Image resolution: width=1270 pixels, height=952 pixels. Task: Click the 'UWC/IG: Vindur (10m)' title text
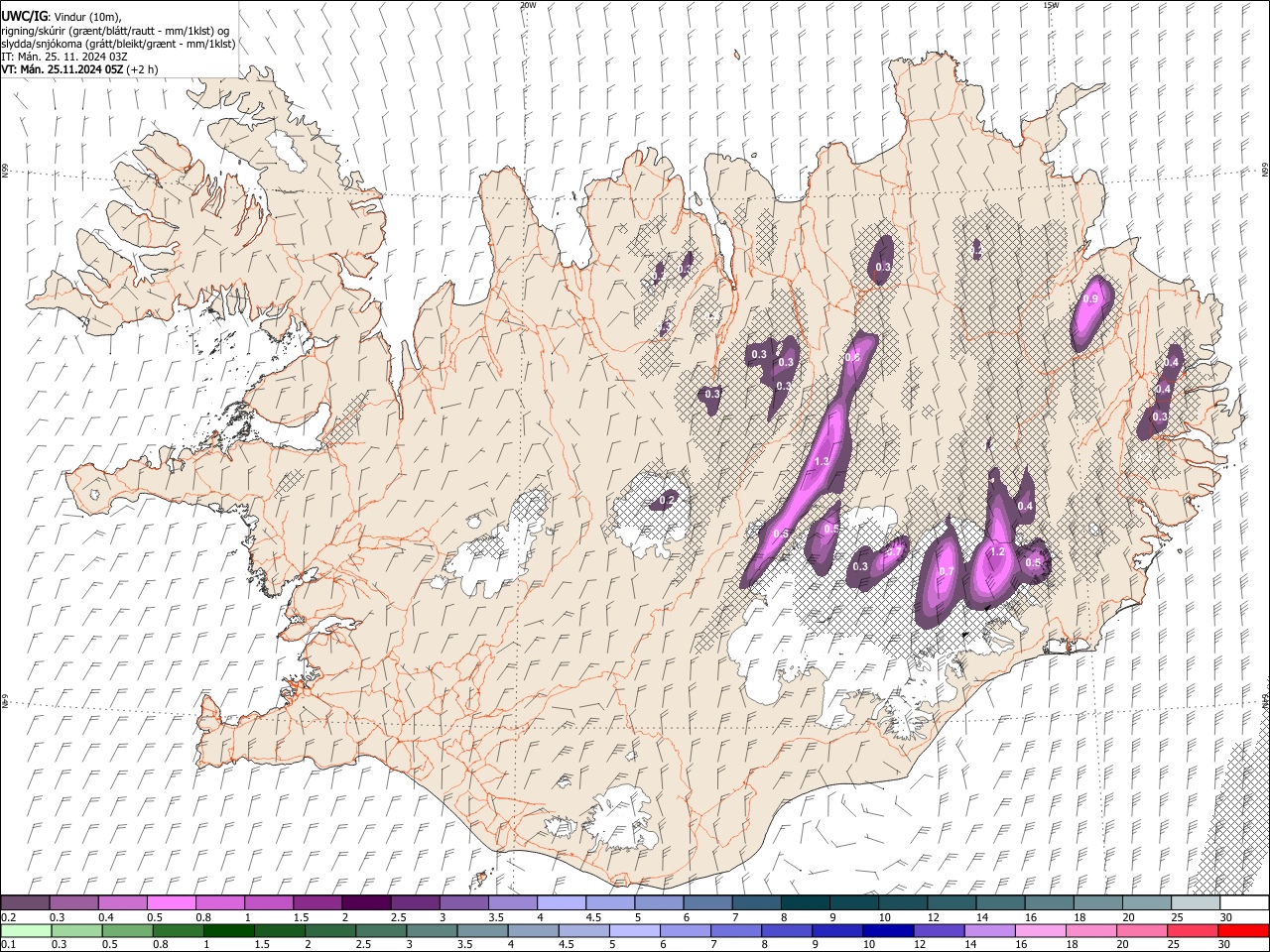pyautogui.click(x=62, y=16)
